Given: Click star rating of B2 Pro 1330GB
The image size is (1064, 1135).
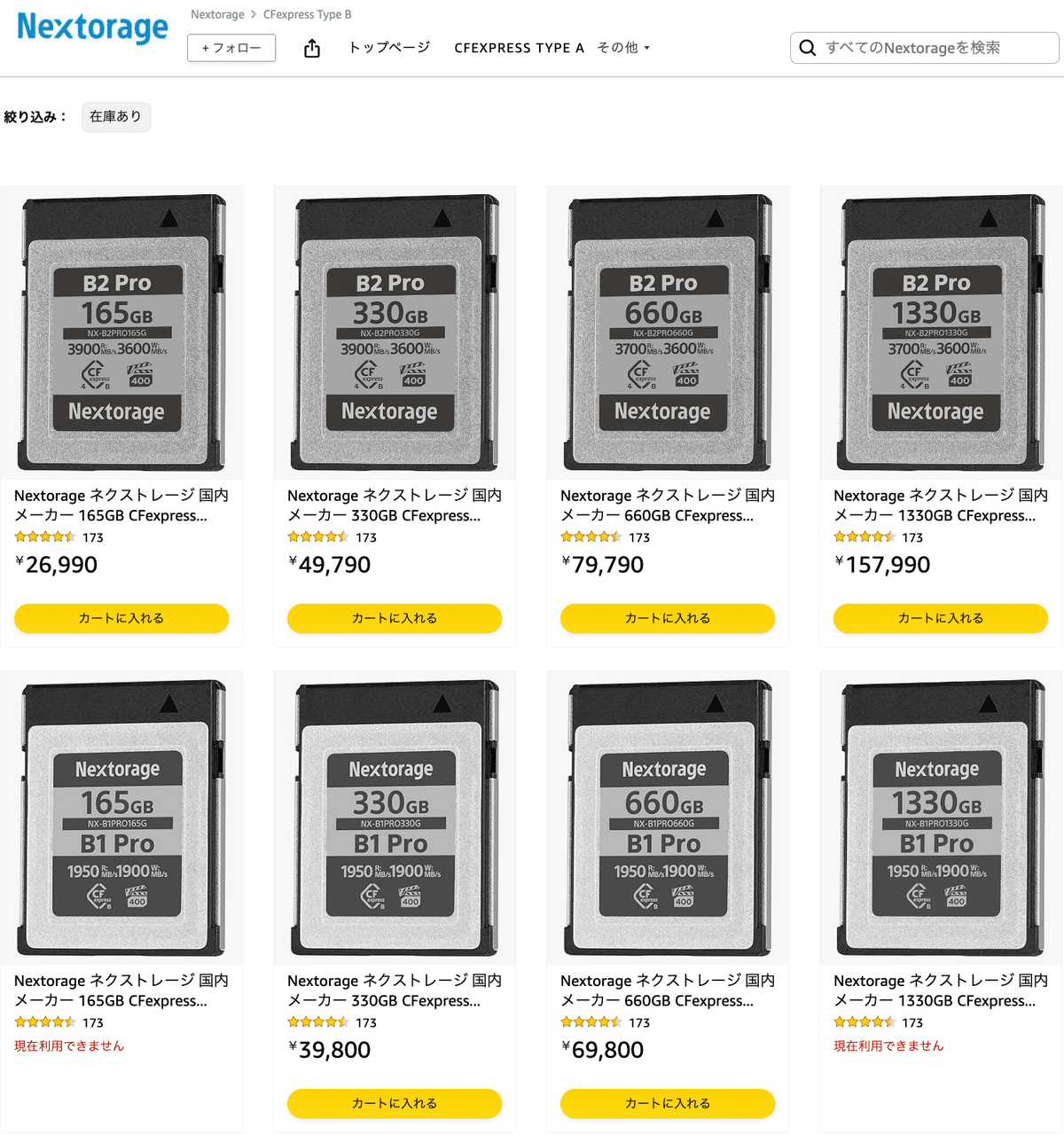Looking at the screenshot, I should coord(864,537).
